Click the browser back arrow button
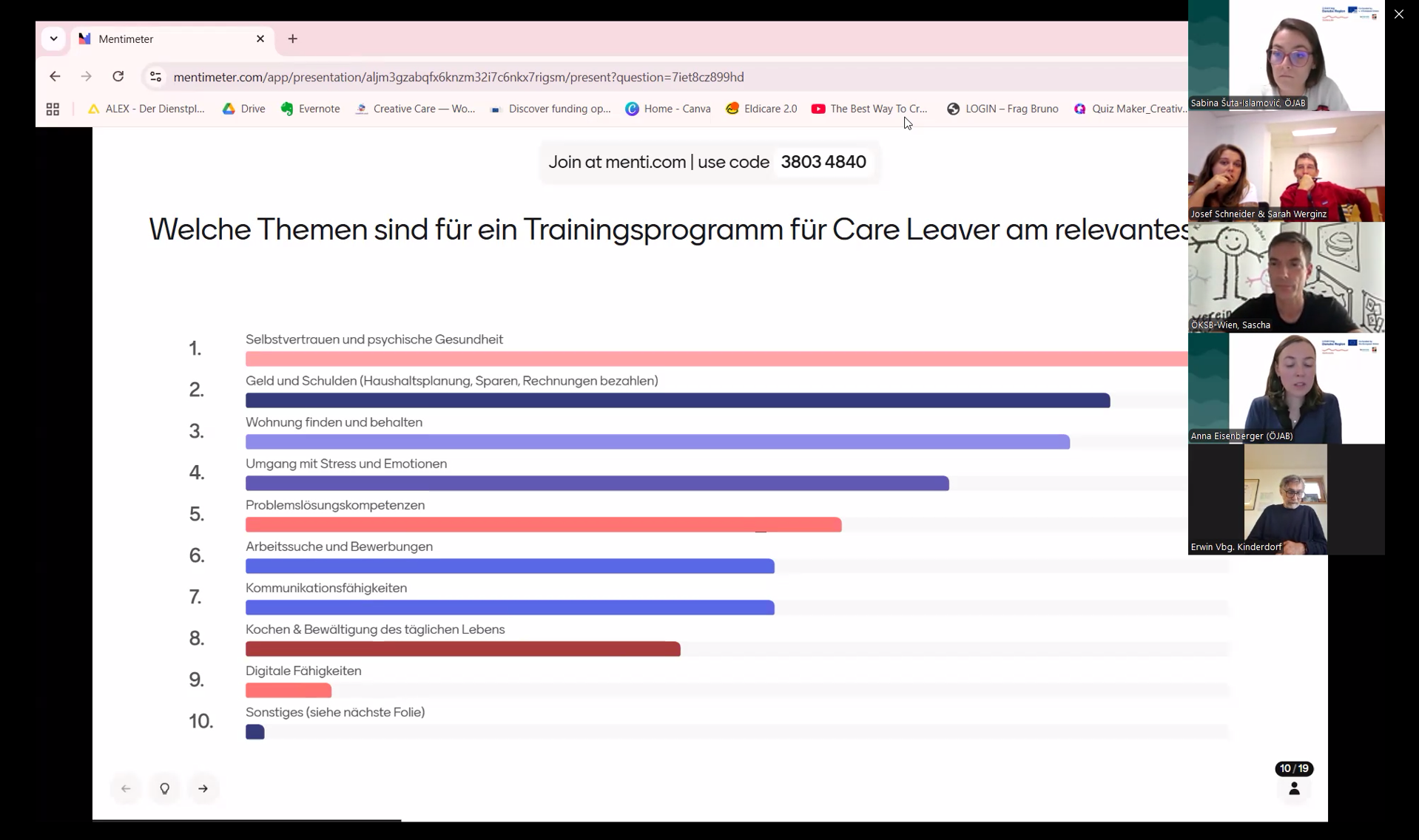Screen dimensions: 1419x840 click(x=55, y=76)
